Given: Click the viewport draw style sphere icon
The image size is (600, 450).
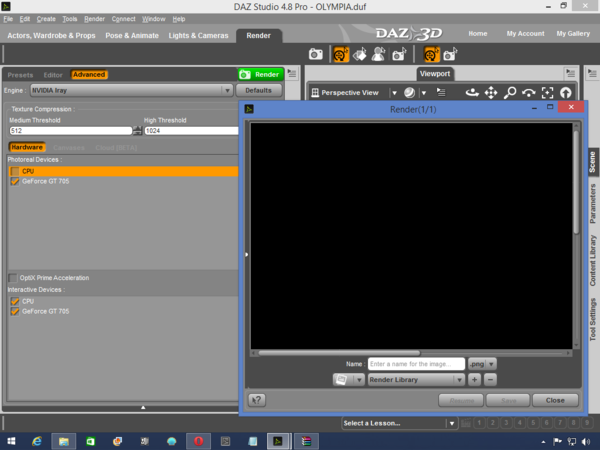Looking at the screenshot, I should point(409,93).
